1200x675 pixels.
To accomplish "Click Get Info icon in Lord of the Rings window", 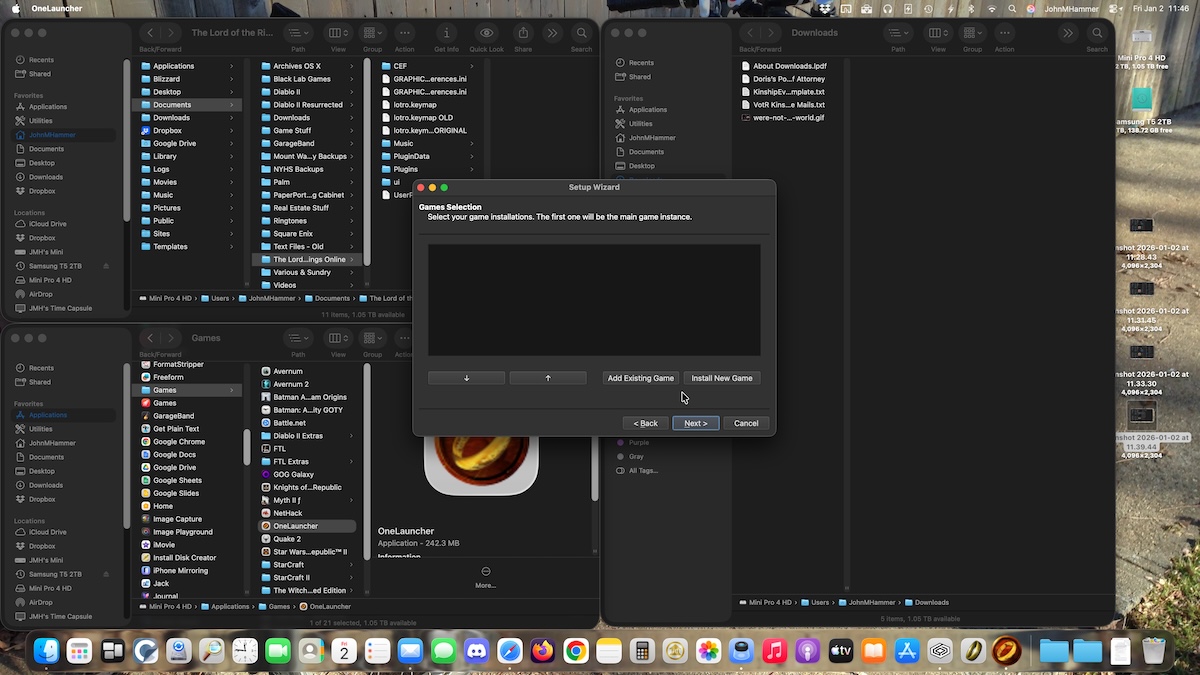I will coord(446,33).
